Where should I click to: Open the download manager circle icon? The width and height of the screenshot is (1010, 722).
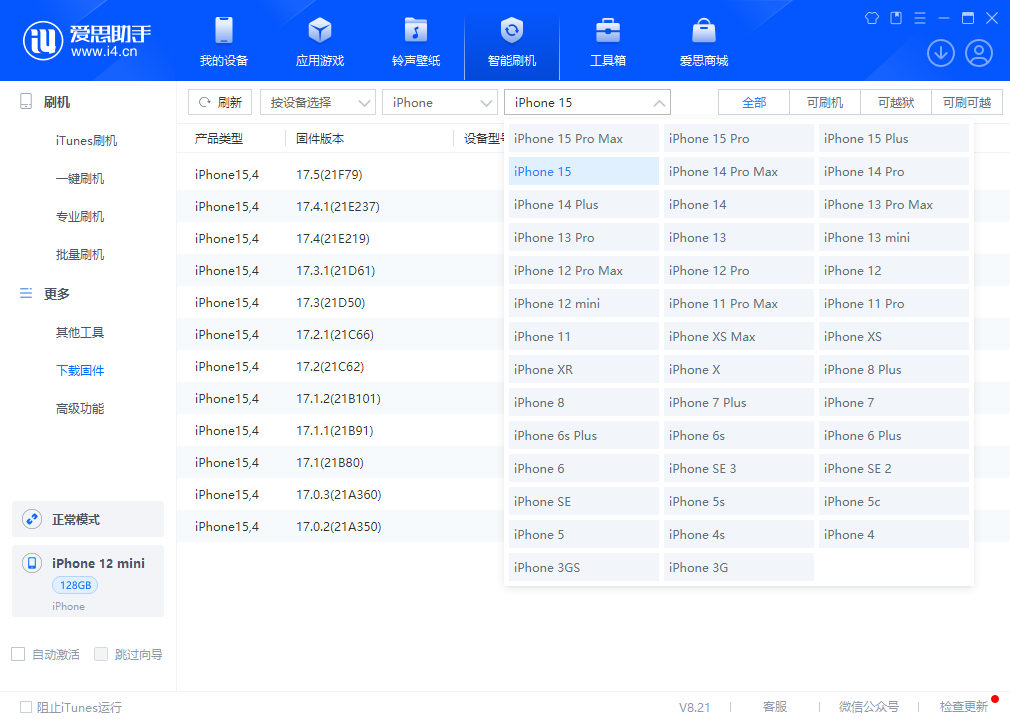coord(940,53)
